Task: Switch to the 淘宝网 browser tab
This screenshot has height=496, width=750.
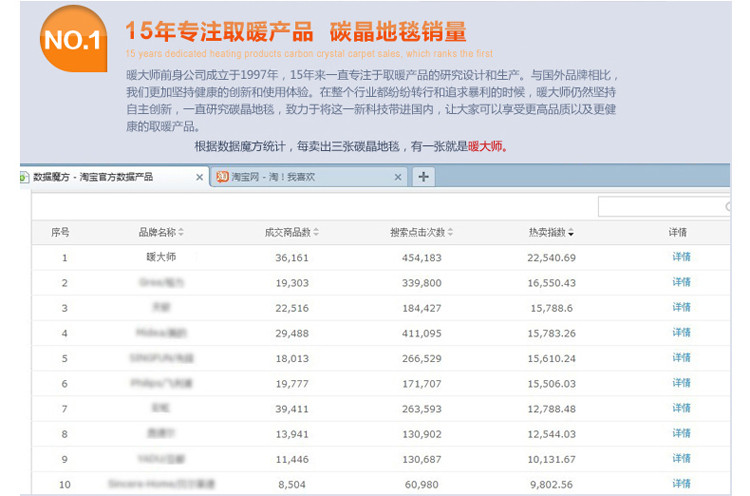Action: 309,177
